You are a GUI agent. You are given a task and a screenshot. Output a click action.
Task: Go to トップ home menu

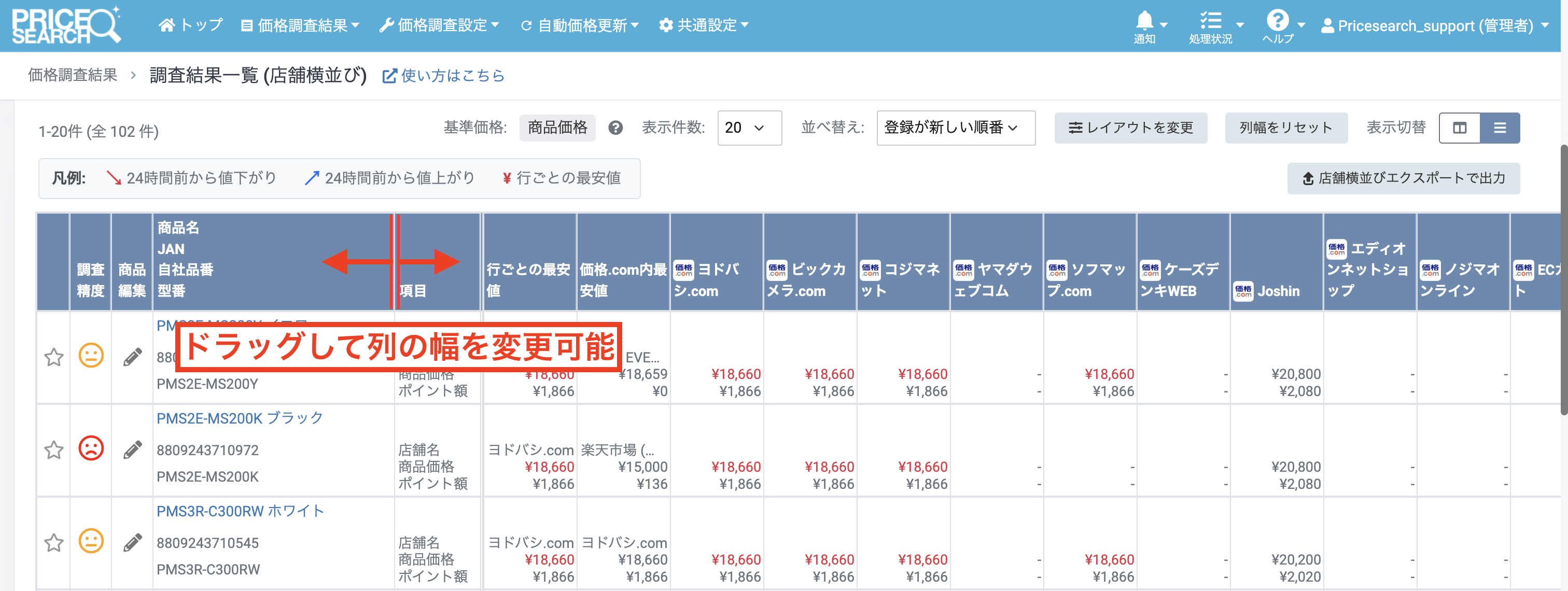coord(190,25)
